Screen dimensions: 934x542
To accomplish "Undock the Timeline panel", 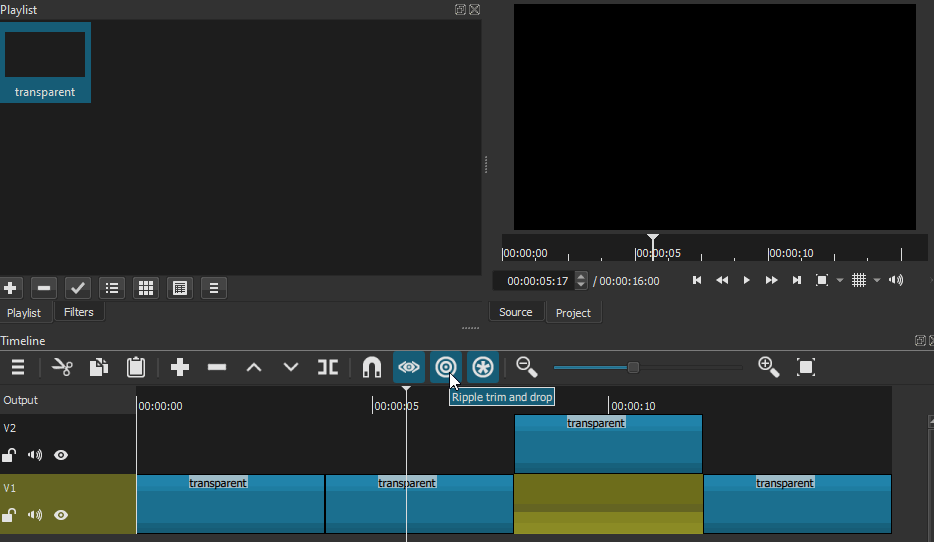I will pos(920,341).
